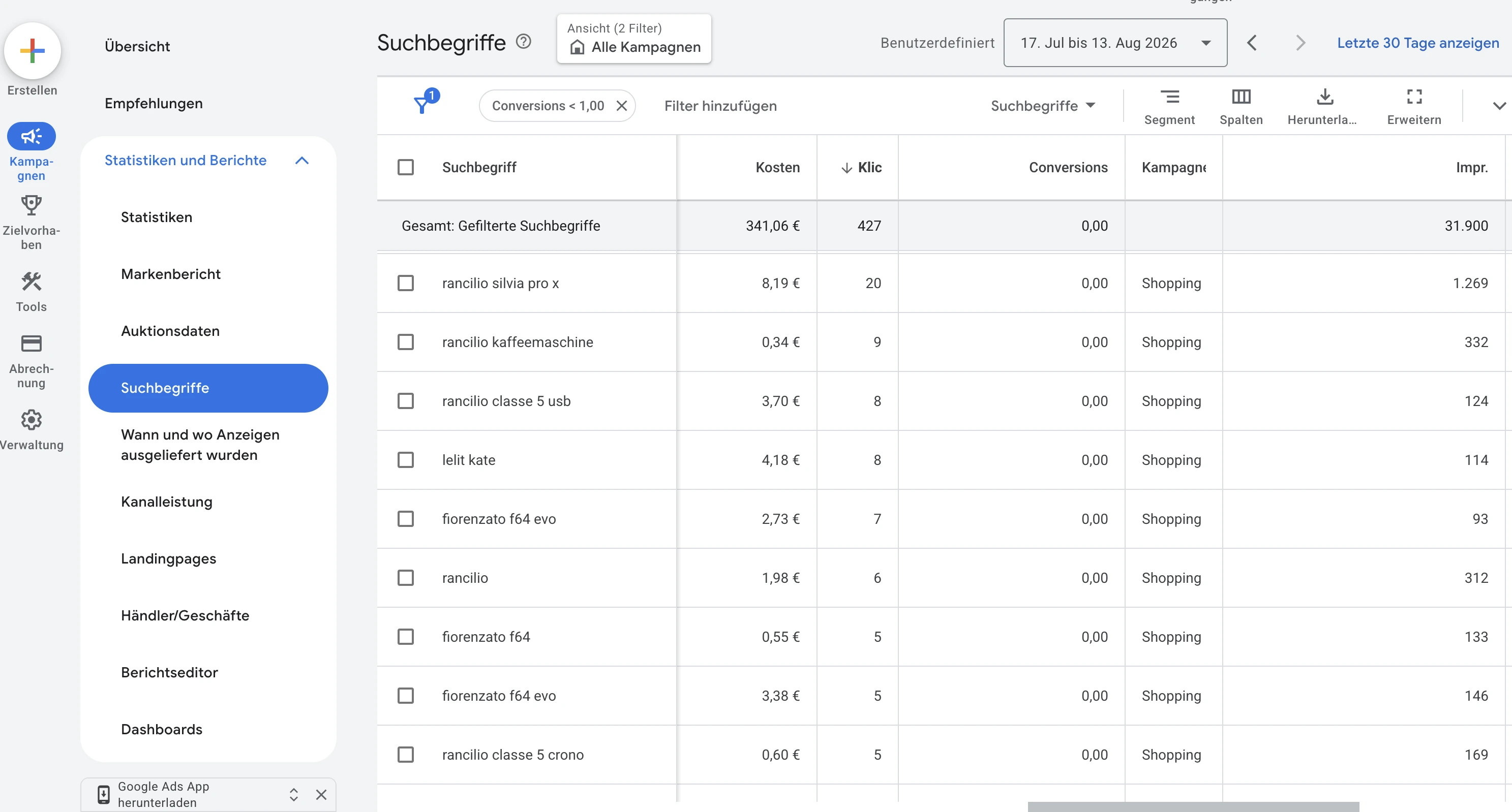Select the fiorenzato f64 evo row costing 3,38 €
Screen dimensions: 1512x812
point(406,696)
